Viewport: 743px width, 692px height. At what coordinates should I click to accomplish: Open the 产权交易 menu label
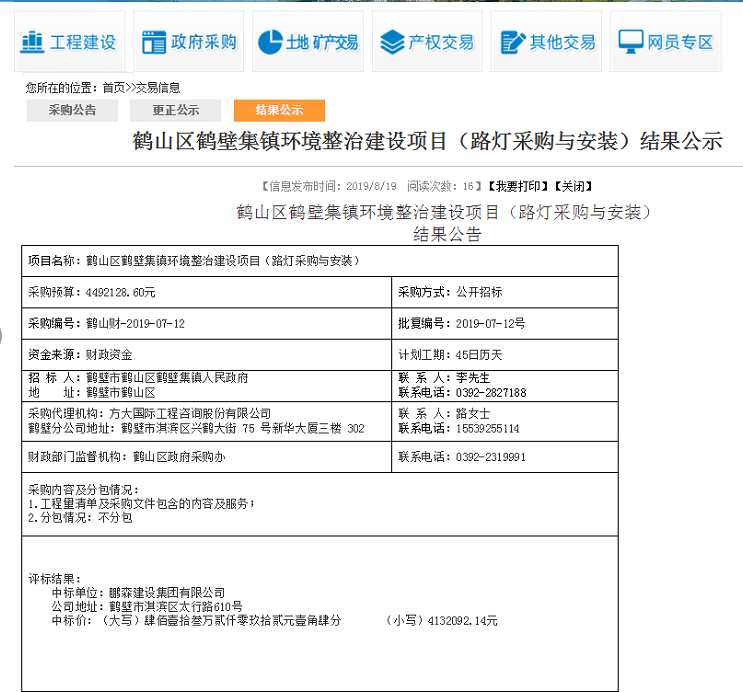click(x=441, y=42)
